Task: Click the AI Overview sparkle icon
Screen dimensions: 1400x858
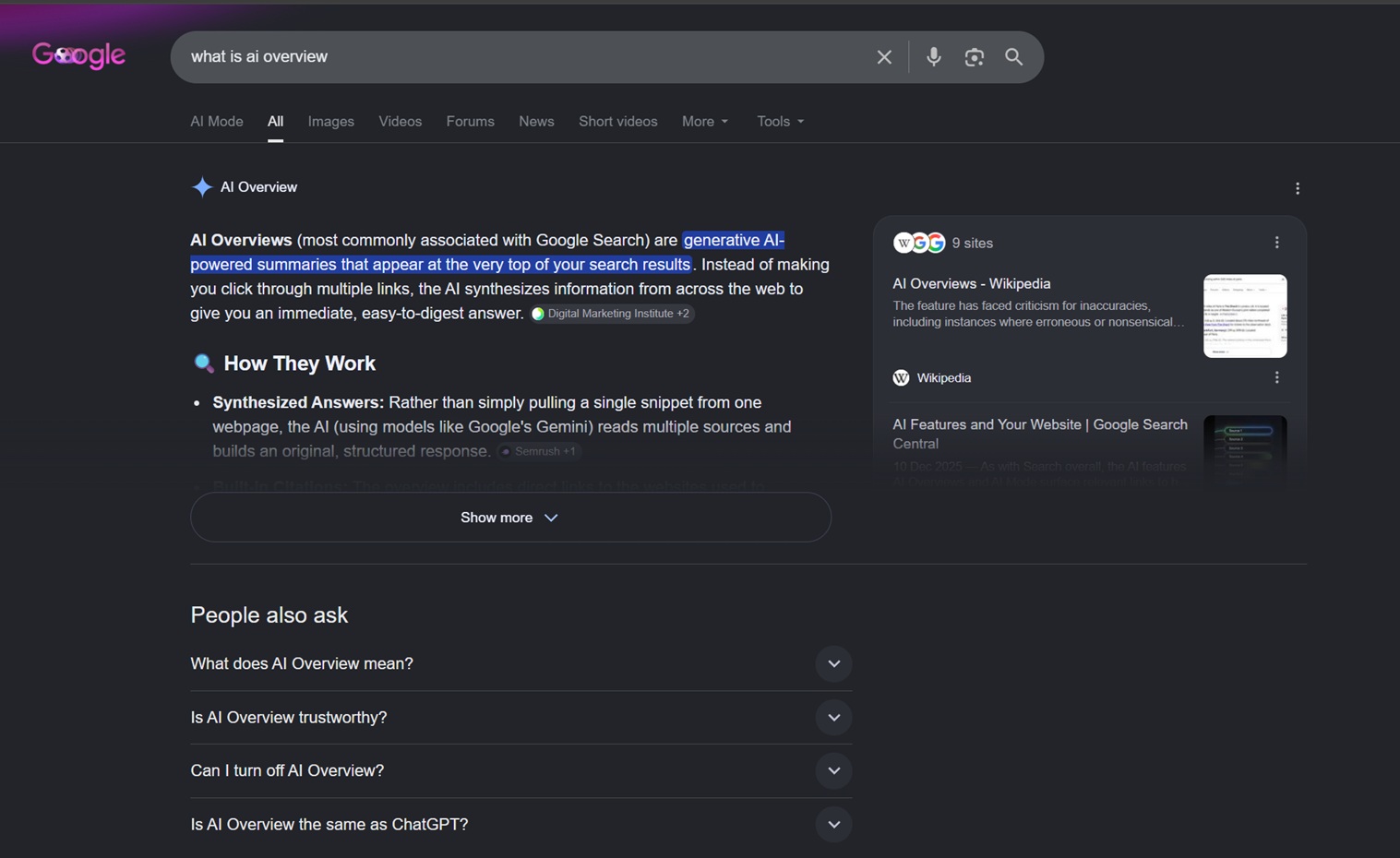Action: pyautogui.click(x=201, y=187)
